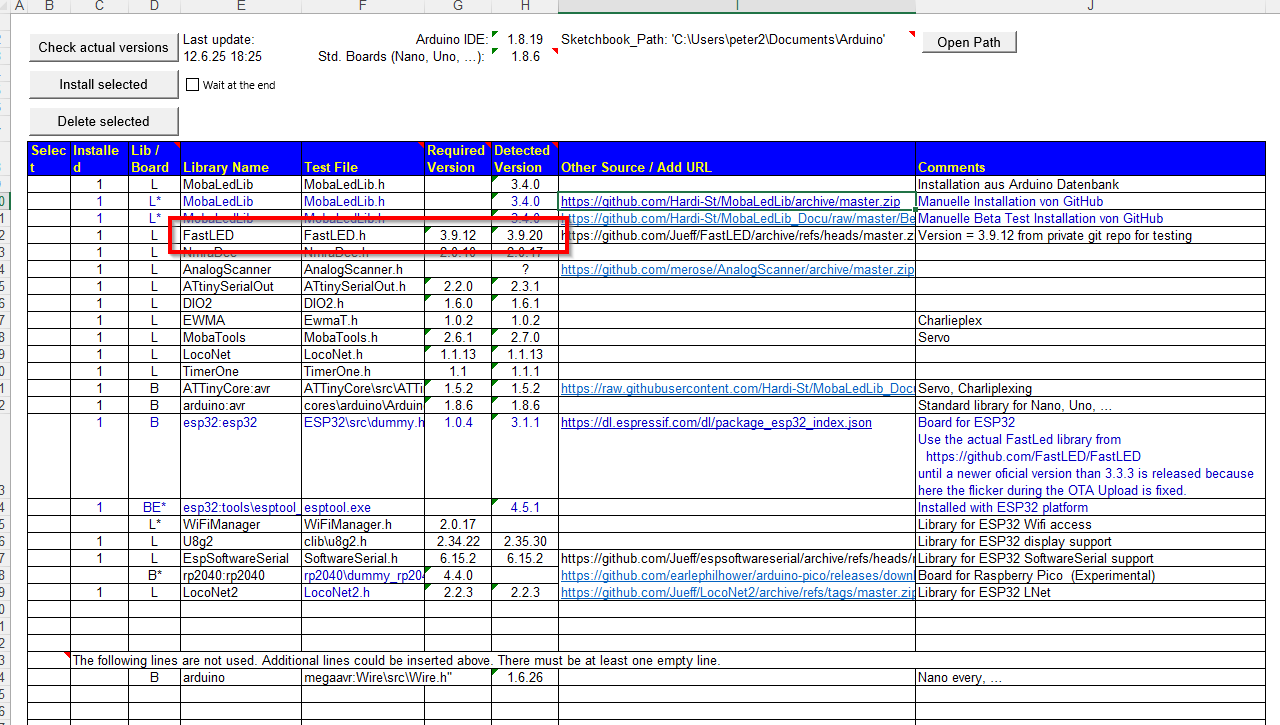Viewport: 1280px width, 725px height.
Task: Select the esp32:esp32 board cell
Action: click(241, 456)
